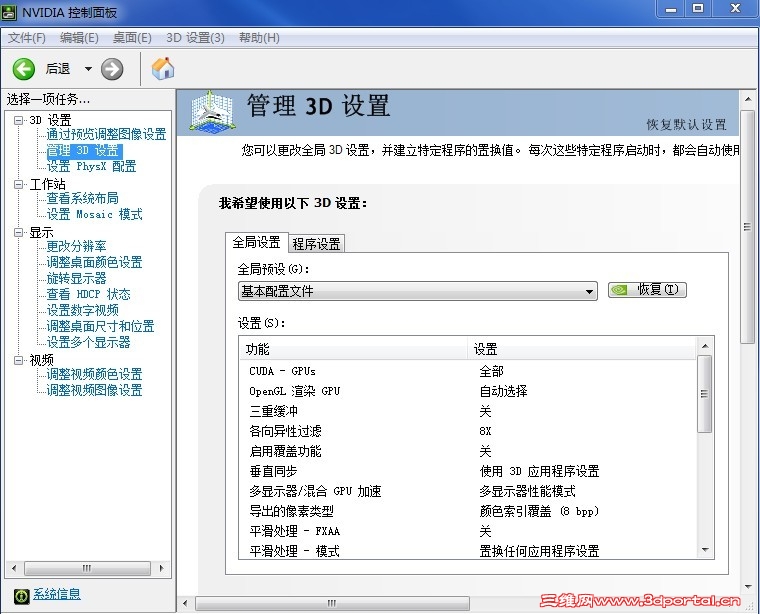
Task: Open 调整桌面尺寸和位置 task
Action: click(x=100, y=326)
